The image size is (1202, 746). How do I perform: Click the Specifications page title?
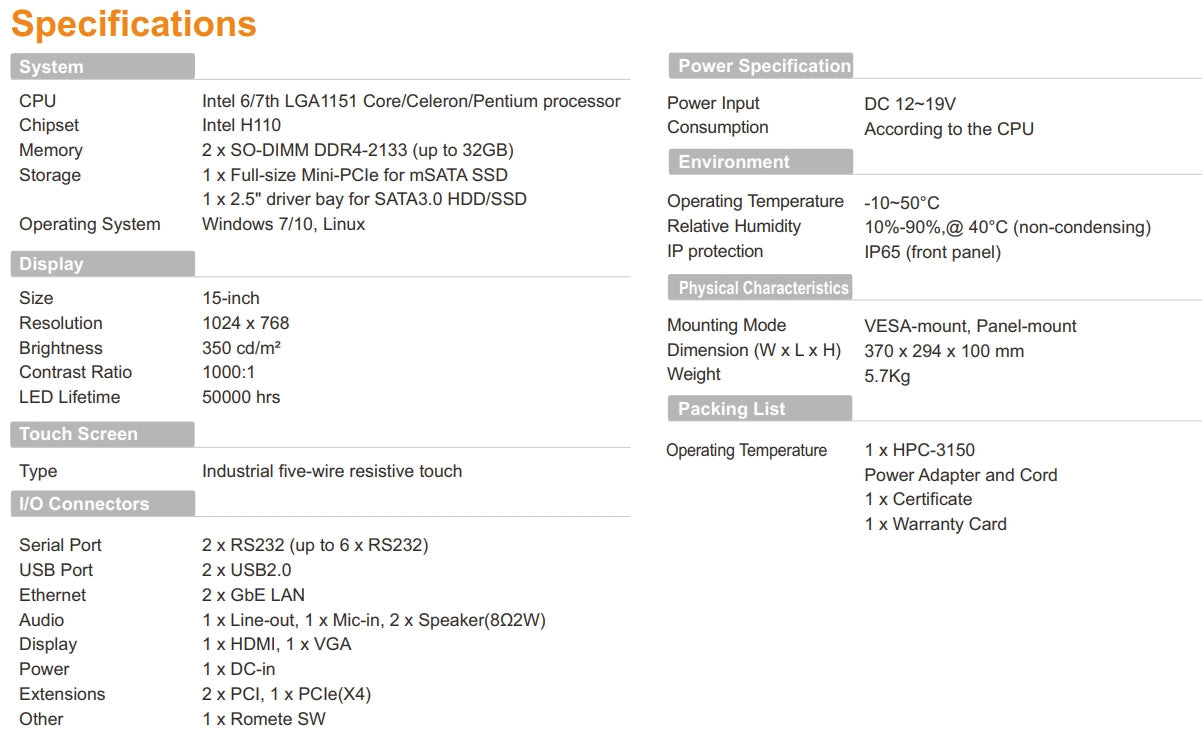[x=133, y=24]
